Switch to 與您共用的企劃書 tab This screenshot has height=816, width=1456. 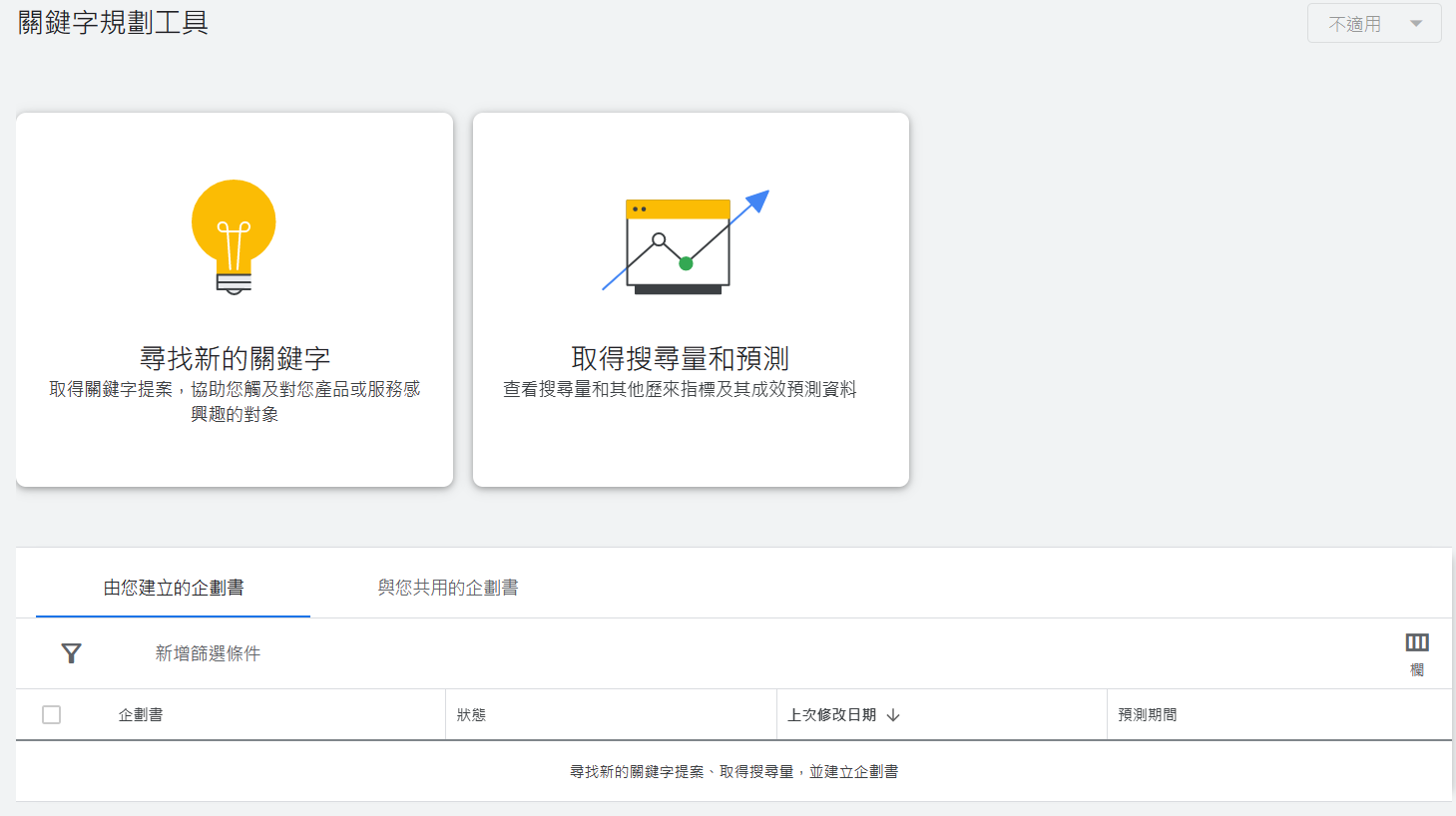pyautogui.click(x=448, y=589)
